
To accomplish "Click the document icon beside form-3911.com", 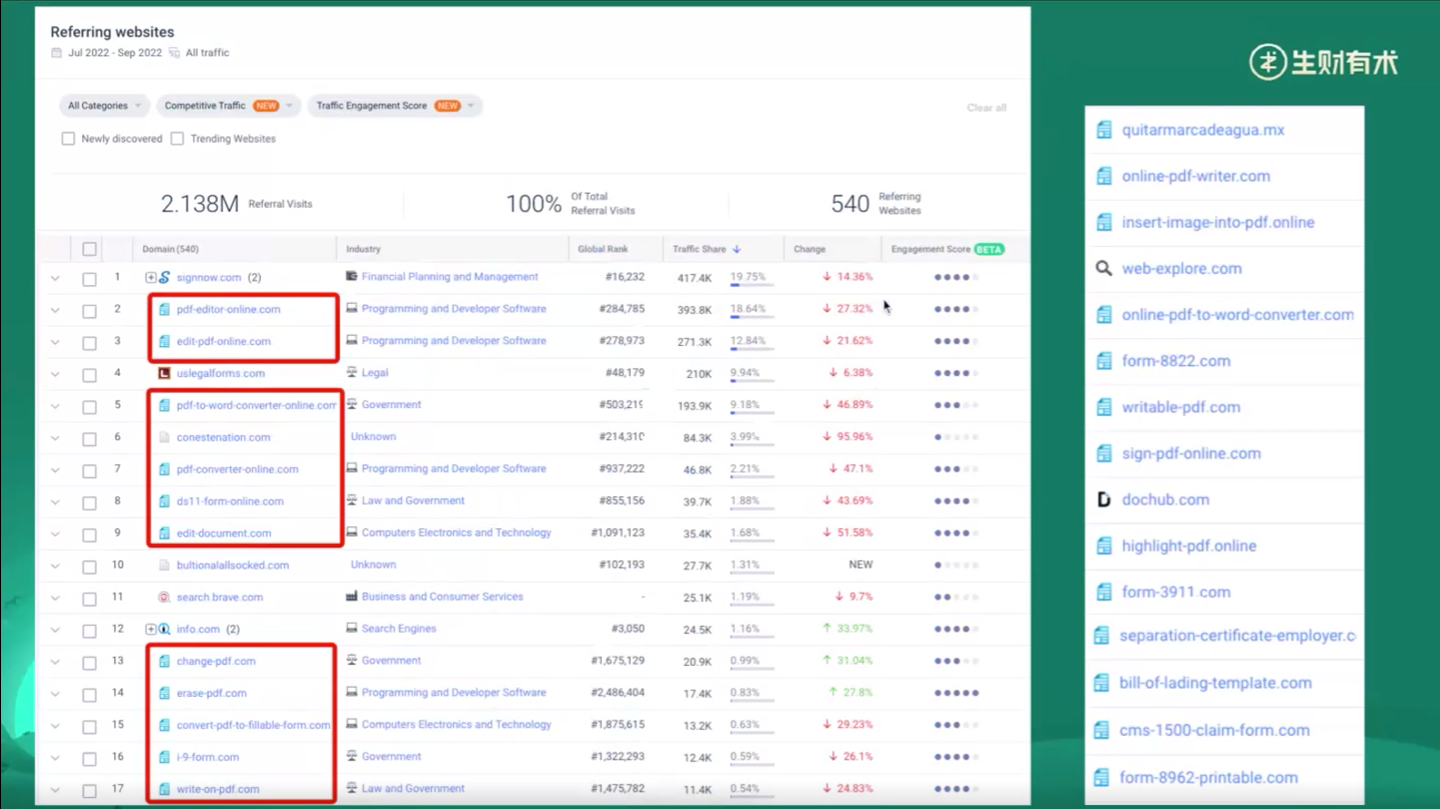I will tap(1104, 592).
